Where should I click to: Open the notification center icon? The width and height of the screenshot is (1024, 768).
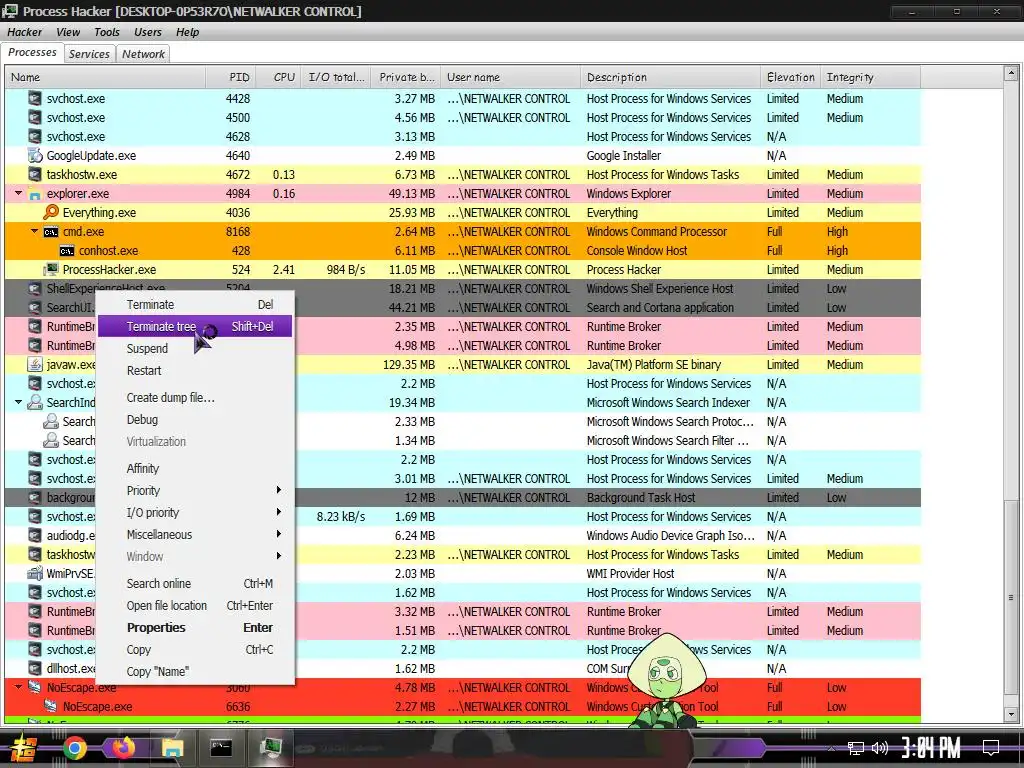pyautogui.click(x=991, y=748)
